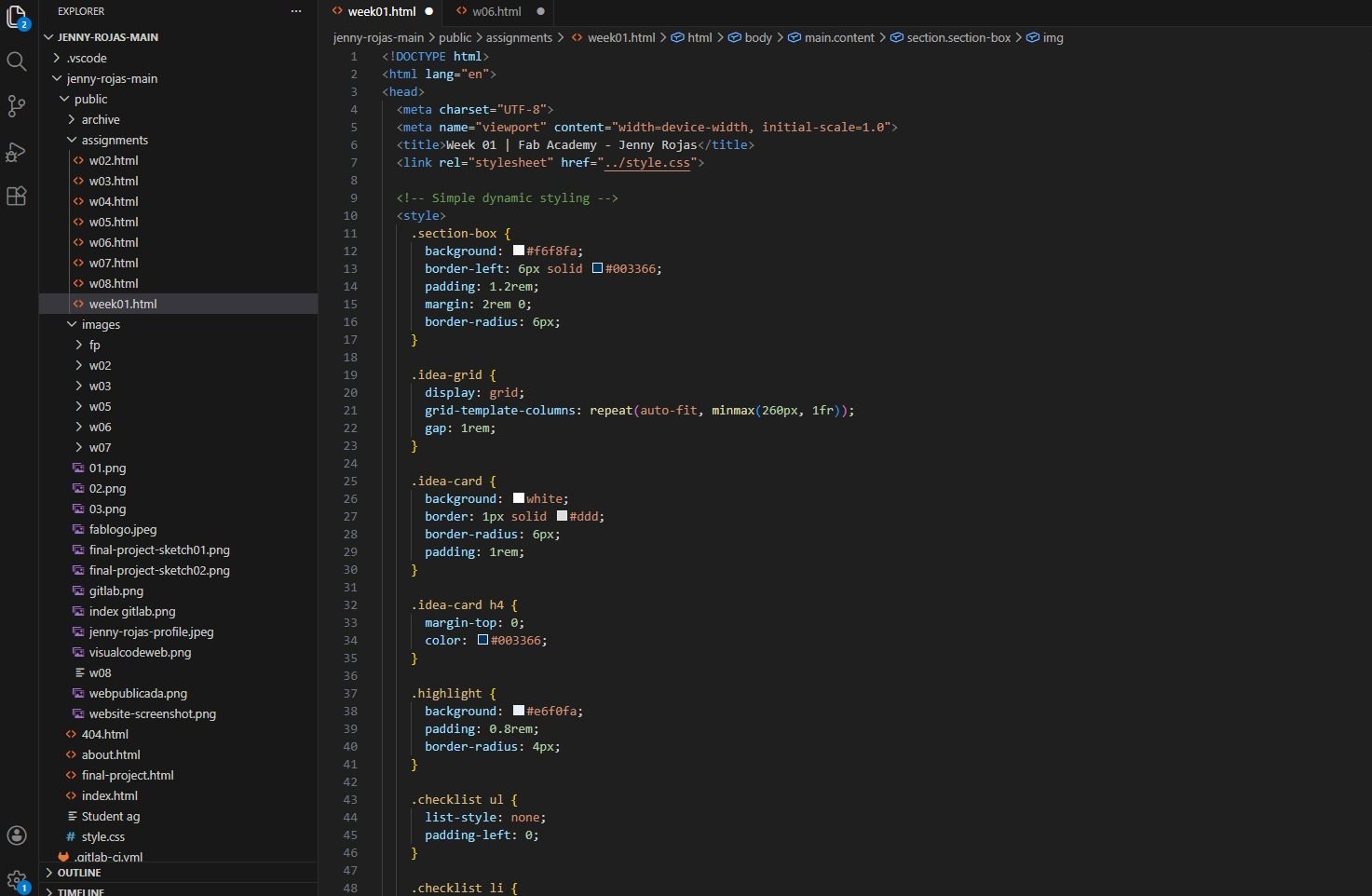Click the assignments breadcrumb

tap(519, 37)
